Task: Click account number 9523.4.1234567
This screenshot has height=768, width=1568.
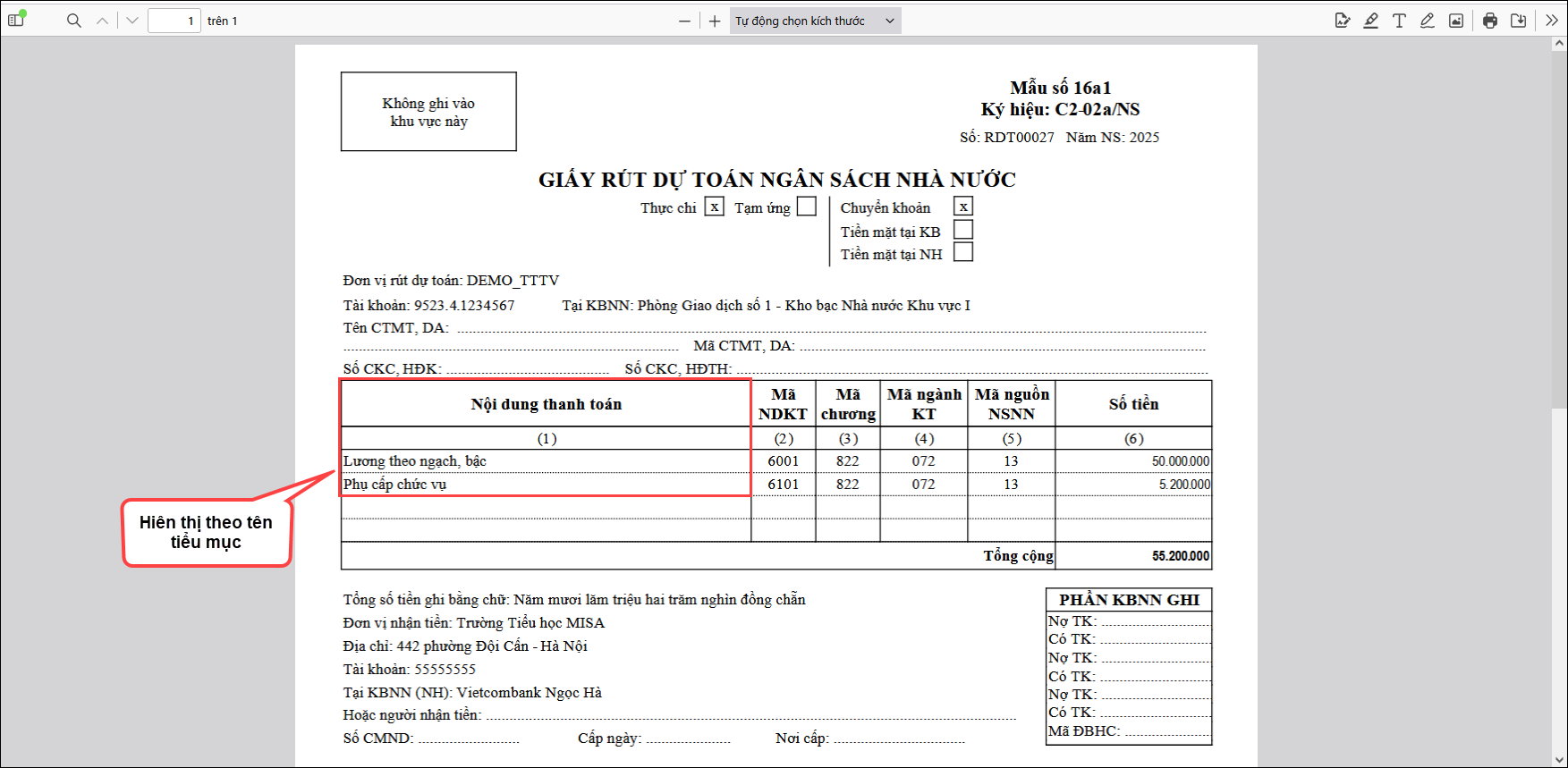Action: click(x=464, y=305)
